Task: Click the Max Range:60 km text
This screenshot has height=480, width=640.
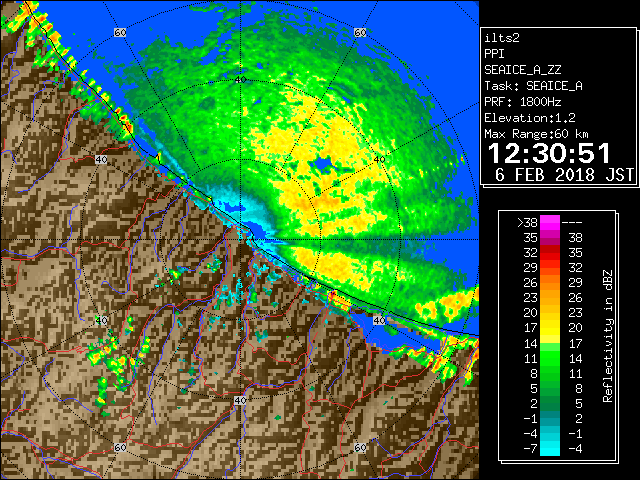Action: click(536, 134)
